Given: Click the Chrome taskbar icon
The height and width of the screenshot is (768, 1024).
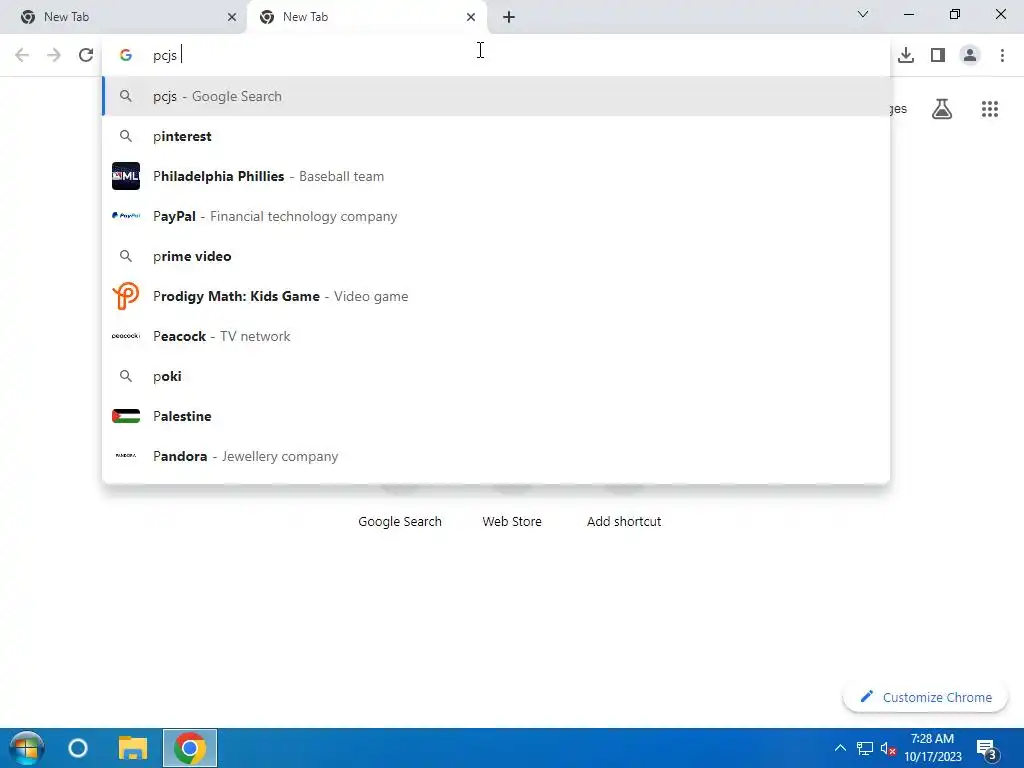Looking at the screenshot, I should click(x=189, y=748).
